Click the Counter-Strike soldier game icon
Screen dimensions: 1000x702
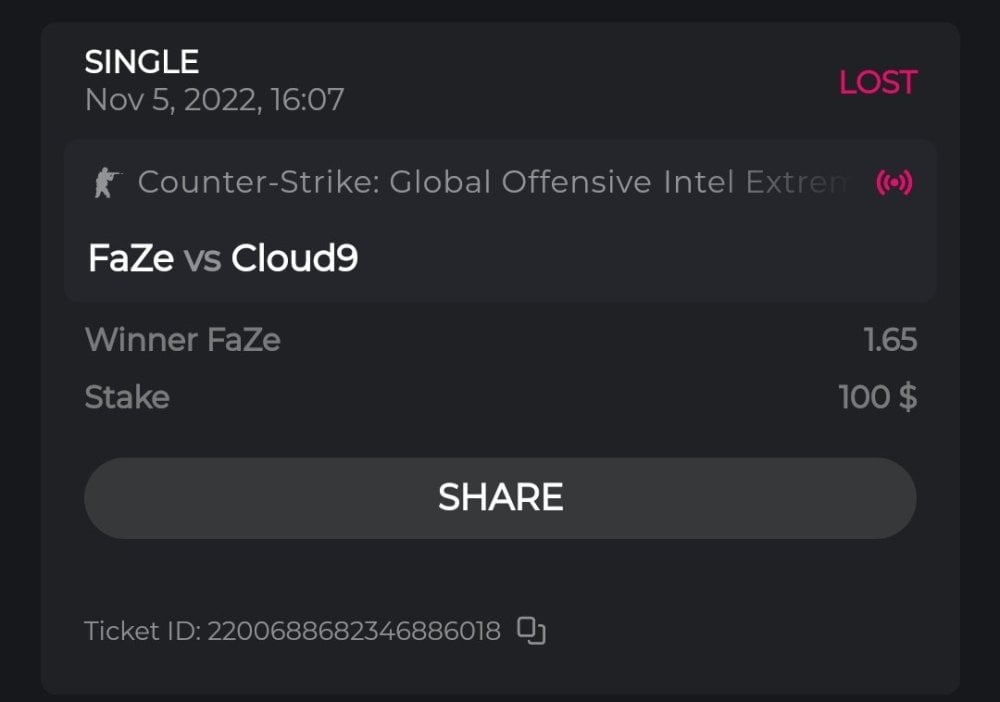pyautogui.click(x=105, y=183)
